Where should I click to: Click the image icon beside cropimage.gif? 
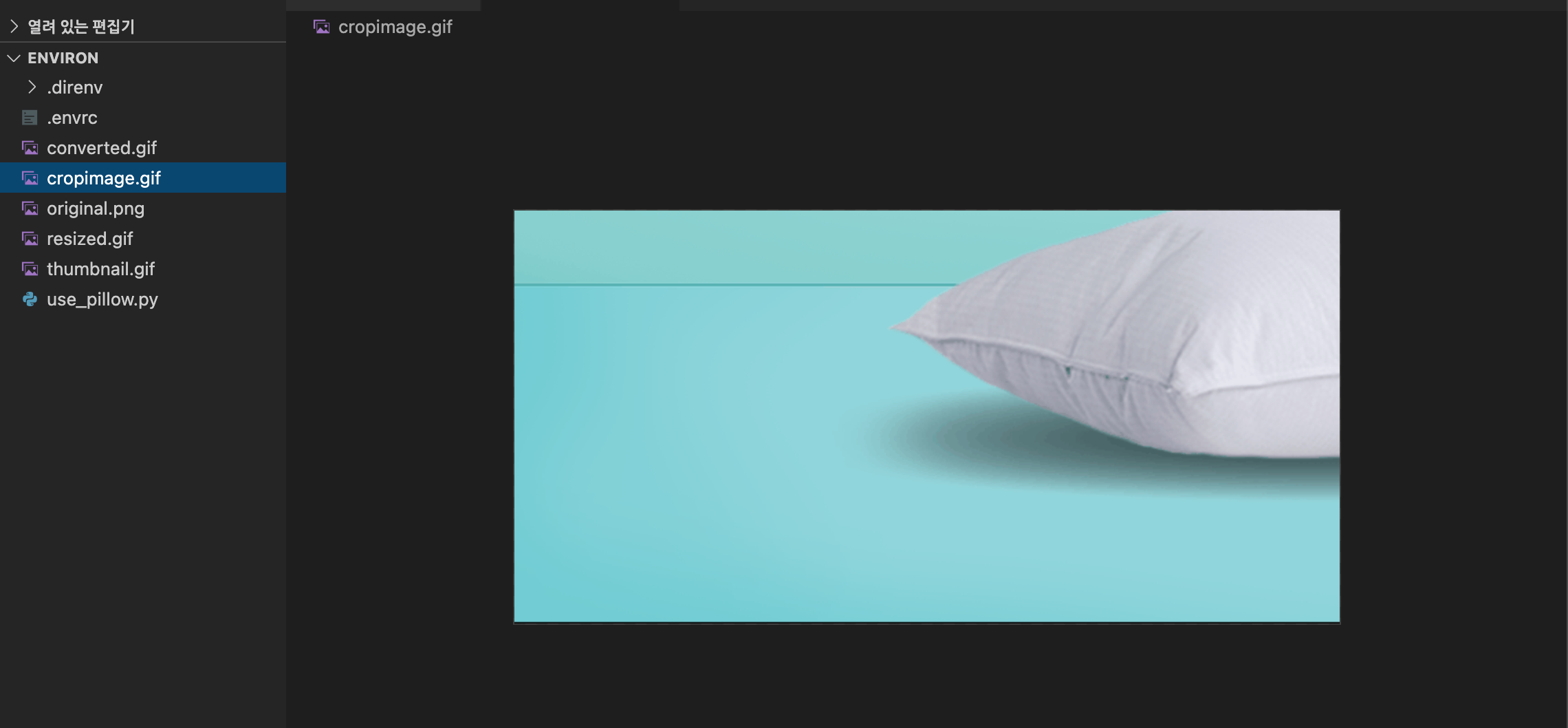pyautogui.click(x=29, y=178)
